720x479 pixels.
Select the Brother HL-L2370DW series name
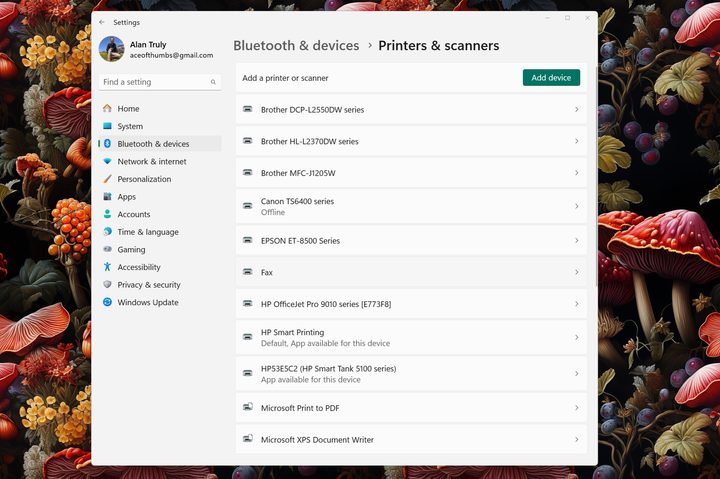coord(309,141)
